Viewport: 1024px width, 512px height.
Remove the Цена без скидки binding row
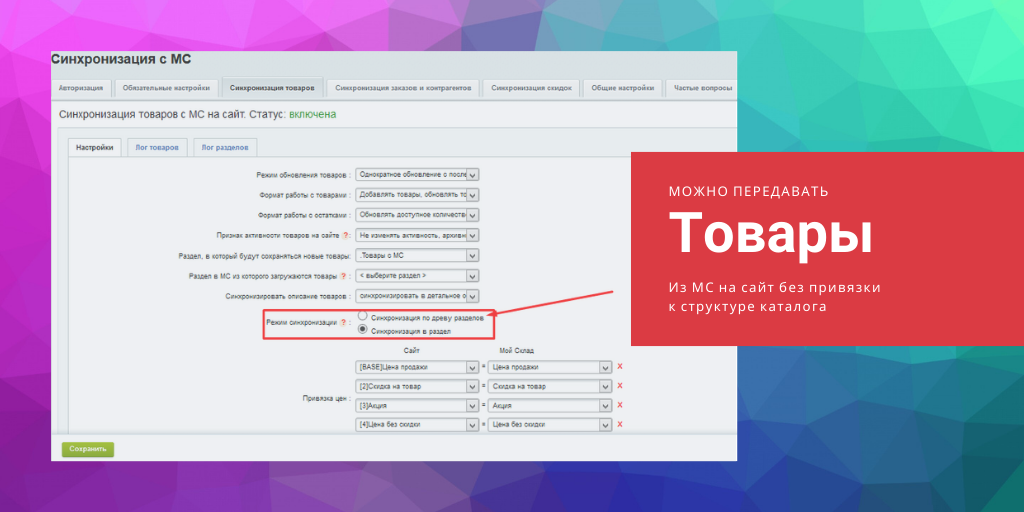(620, 424)
